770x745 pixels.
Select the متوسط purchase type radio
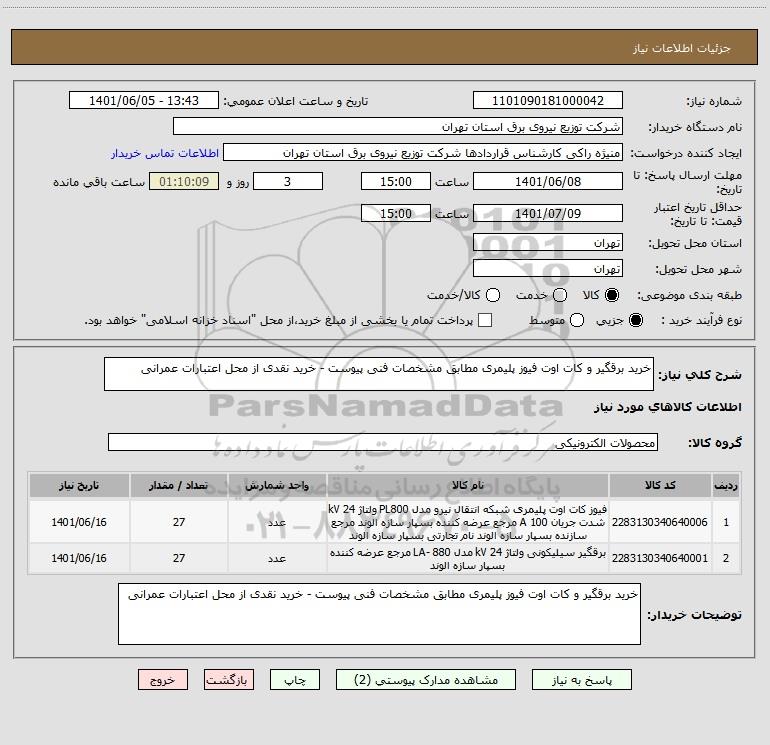[577, 320]
